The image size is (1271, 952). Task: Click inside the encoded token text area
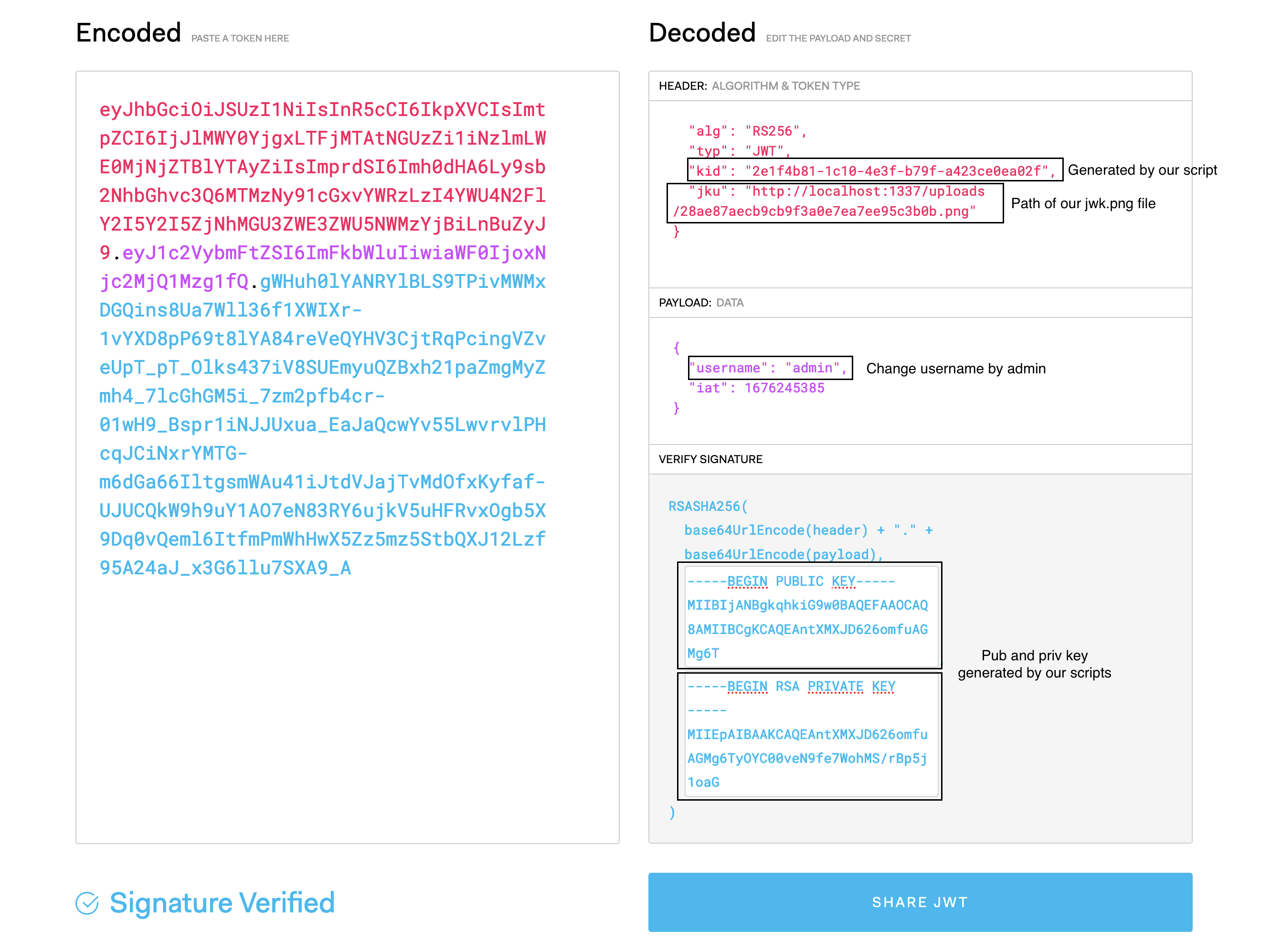(347, 457)
